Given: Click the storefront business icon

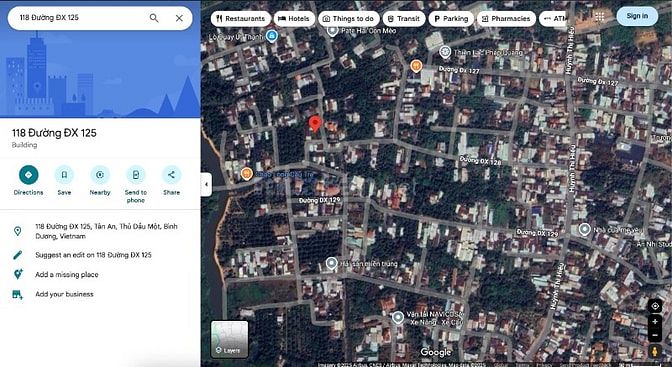Looking at the screenshot, I should [18, 294].
